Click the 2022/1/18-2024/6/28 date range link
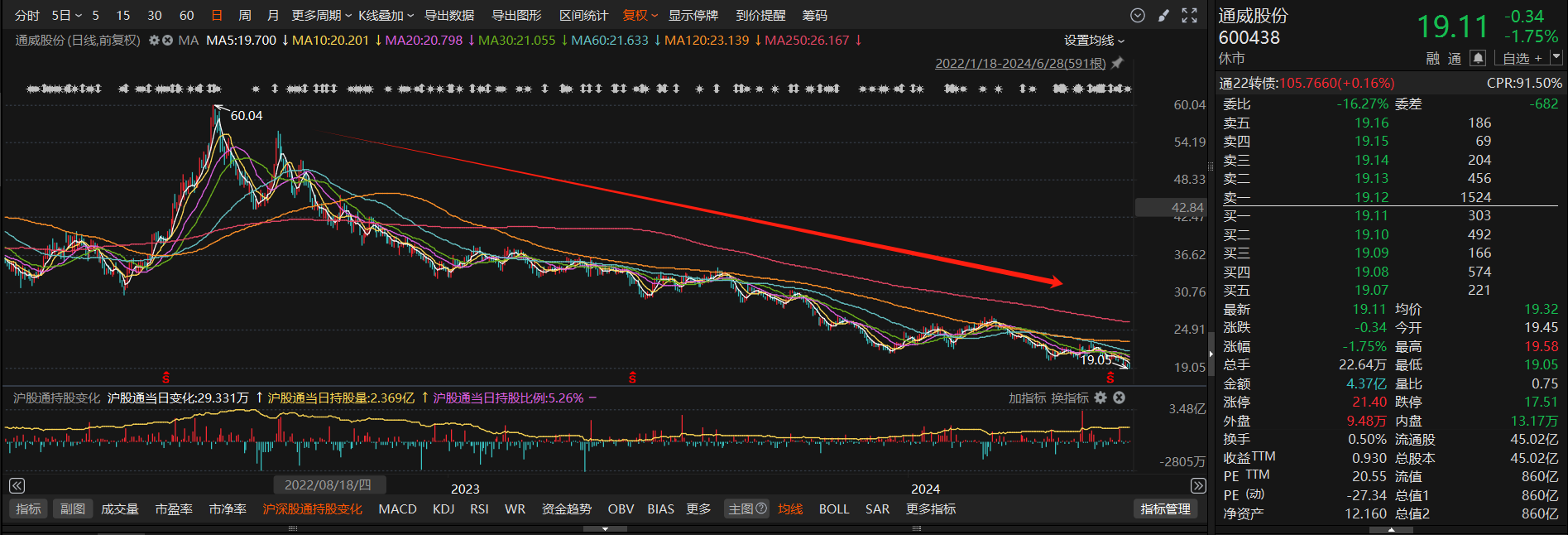The width and height of the screenshot is (1568, 535). pos(1019,64)
